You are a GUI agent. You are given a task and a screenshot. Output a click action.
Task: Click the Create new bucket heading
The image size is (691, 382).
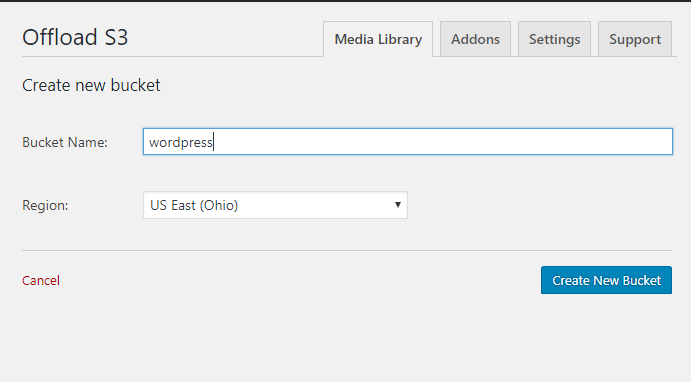pos(91,85)
